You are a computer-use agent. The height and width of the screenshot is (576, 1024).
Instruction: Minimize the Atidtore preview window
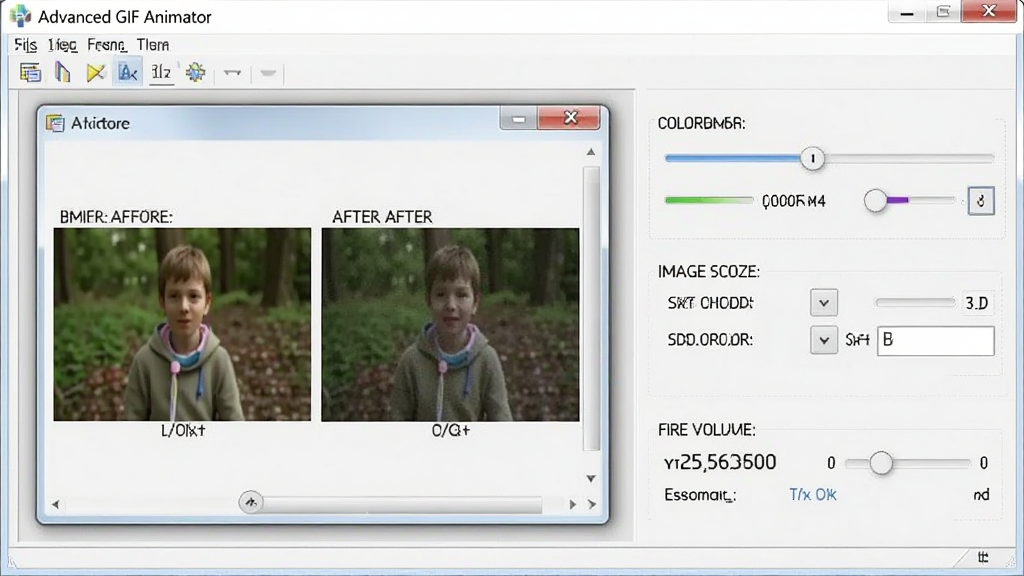tap(519, 119)
